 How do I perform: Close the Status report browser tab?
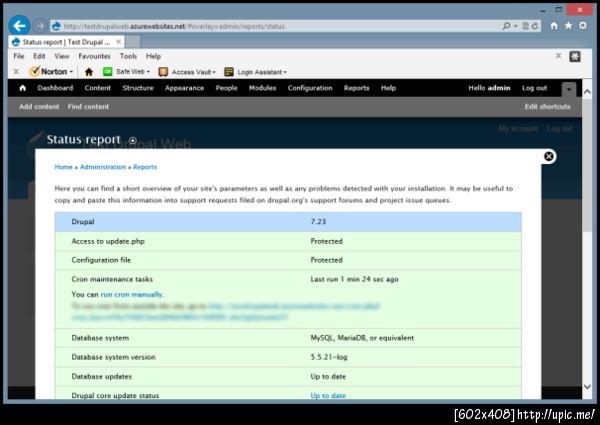click(x=119, y=42)
